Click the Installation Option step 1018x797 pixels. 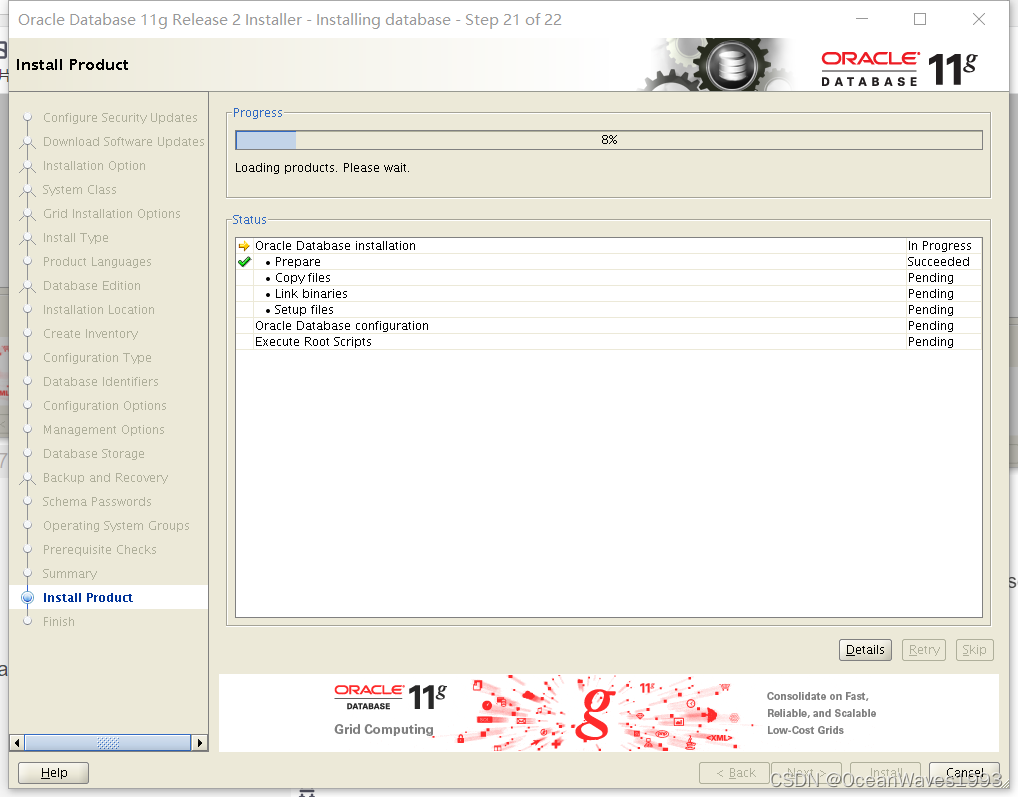pos(94,166)
